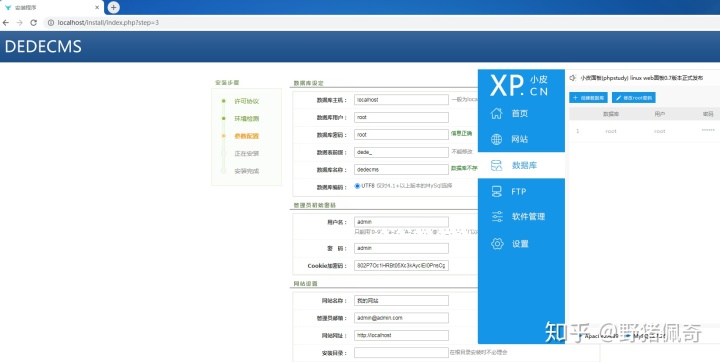Image resolution: width=720 pixels, height=362 pixels.
Task: Go back with the browser back arrow
Action: coord(6,23)
